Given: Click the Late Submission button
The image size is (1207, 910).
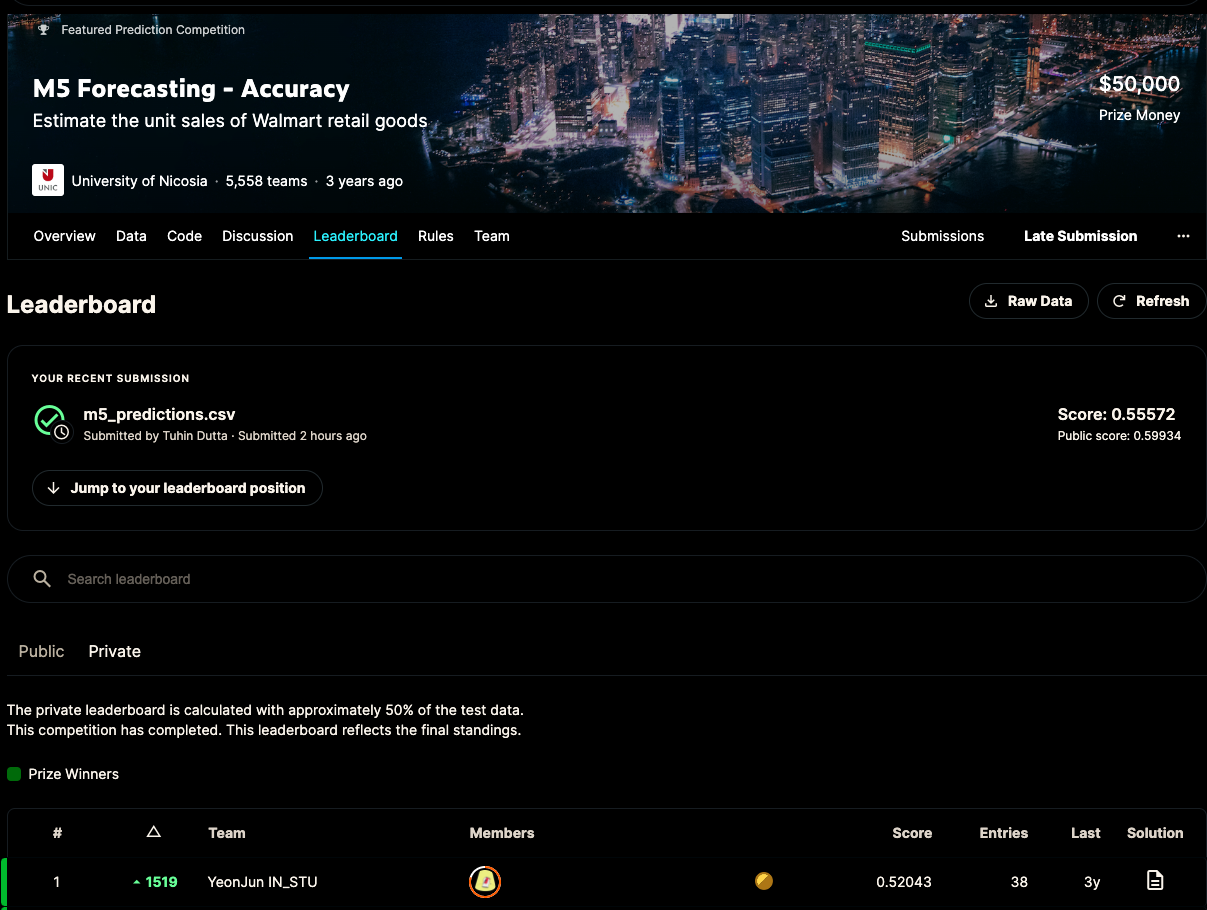Looking at the screenshot, I should coord(1080,236).
